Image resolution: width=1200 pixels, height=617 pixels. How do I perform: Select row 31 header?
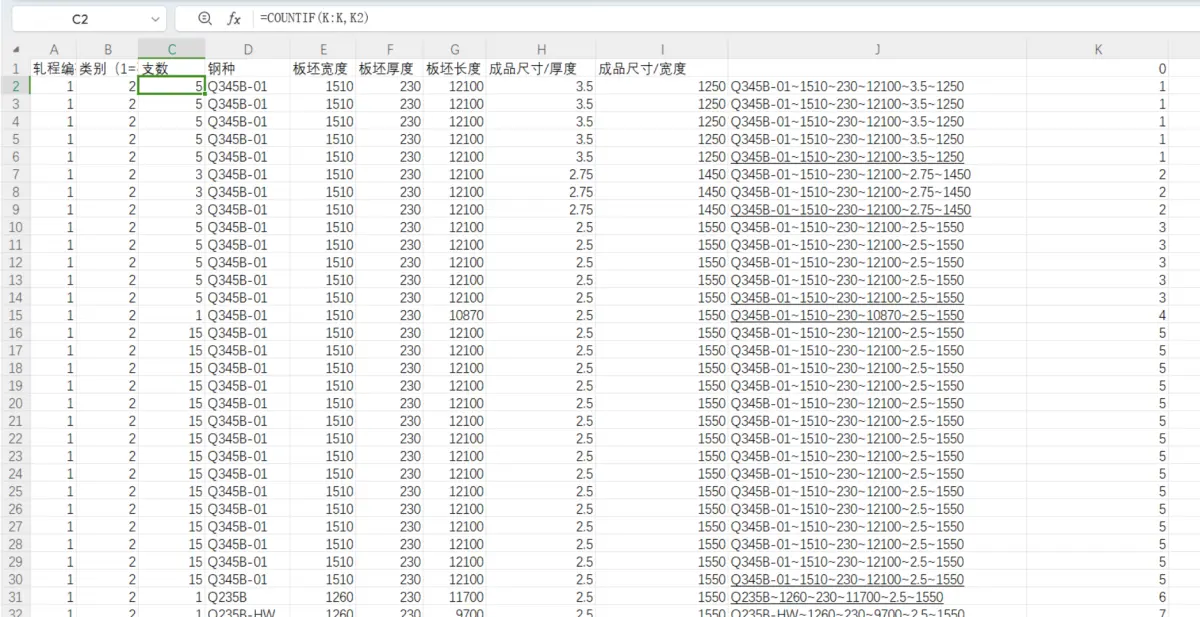(15, 597)
